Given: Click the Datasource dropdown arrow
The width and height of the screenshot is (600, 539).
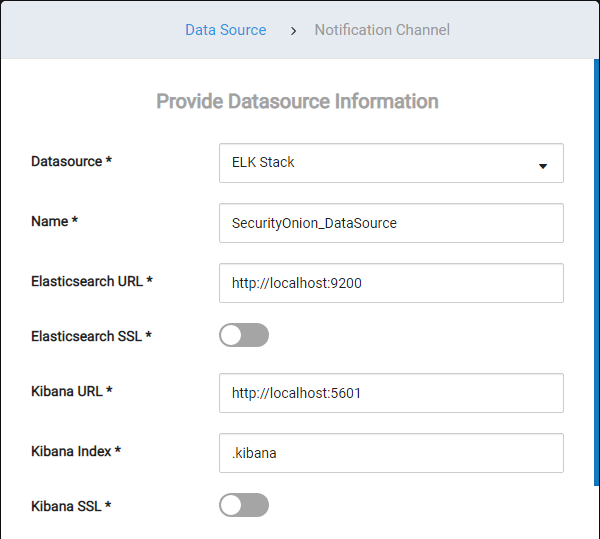Looking at the screenshot, I should pyautogui.click(x=543, y=166).
